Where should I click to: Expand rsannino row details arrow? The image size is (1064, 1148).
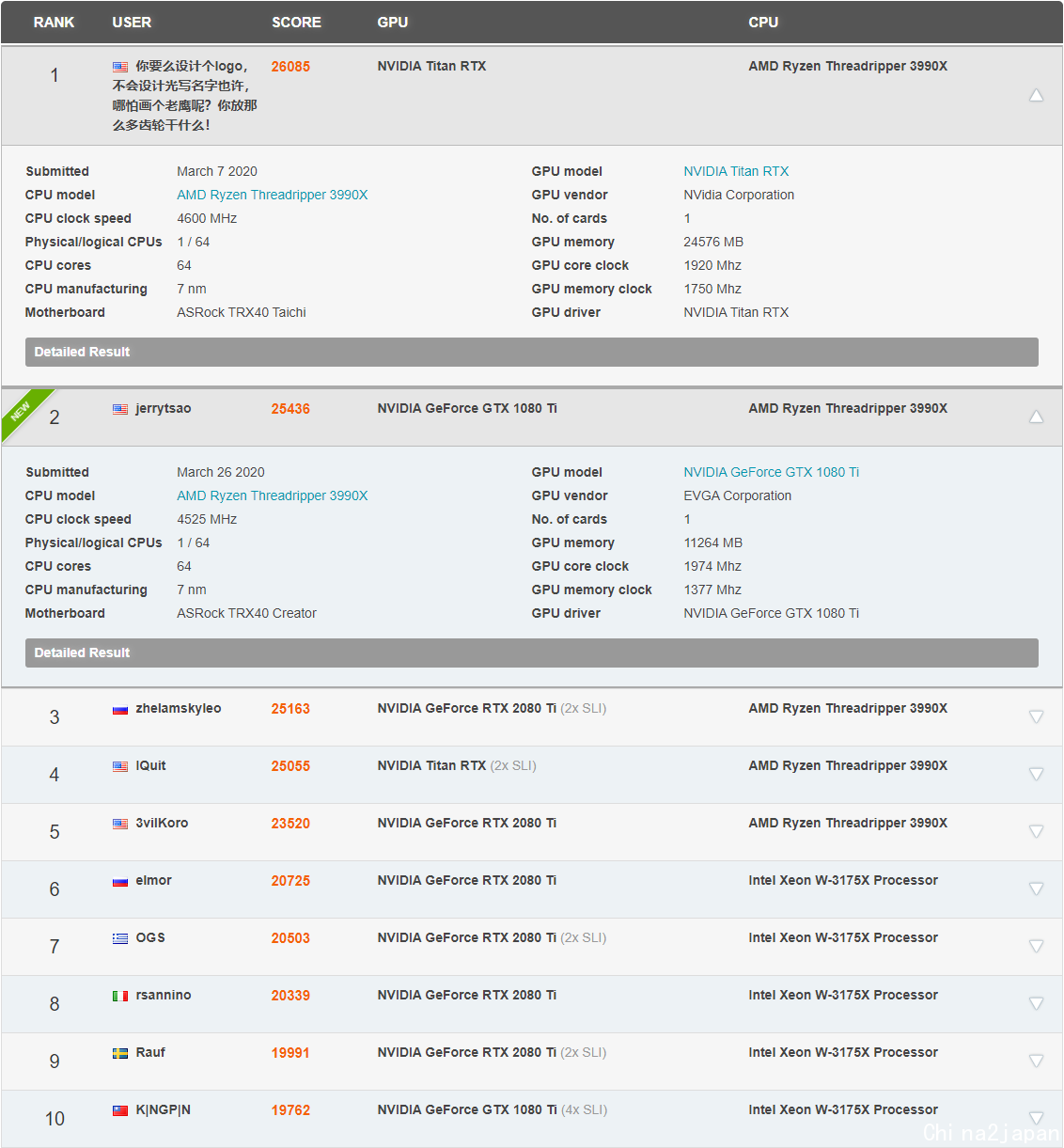tap(1036, 1003)
